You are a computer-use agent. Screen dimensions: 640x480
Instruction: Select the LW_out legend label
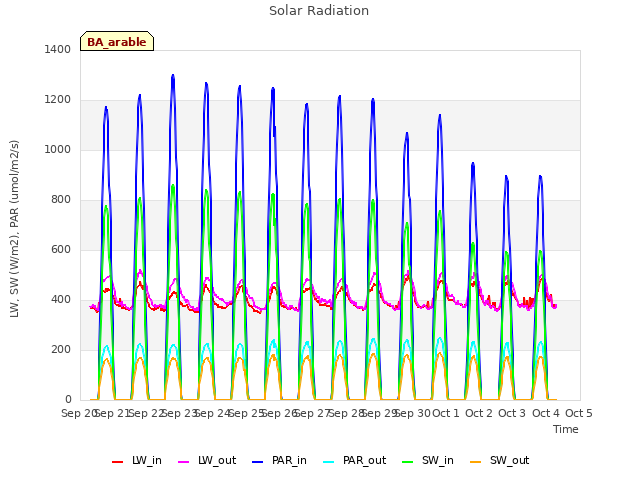217,461
